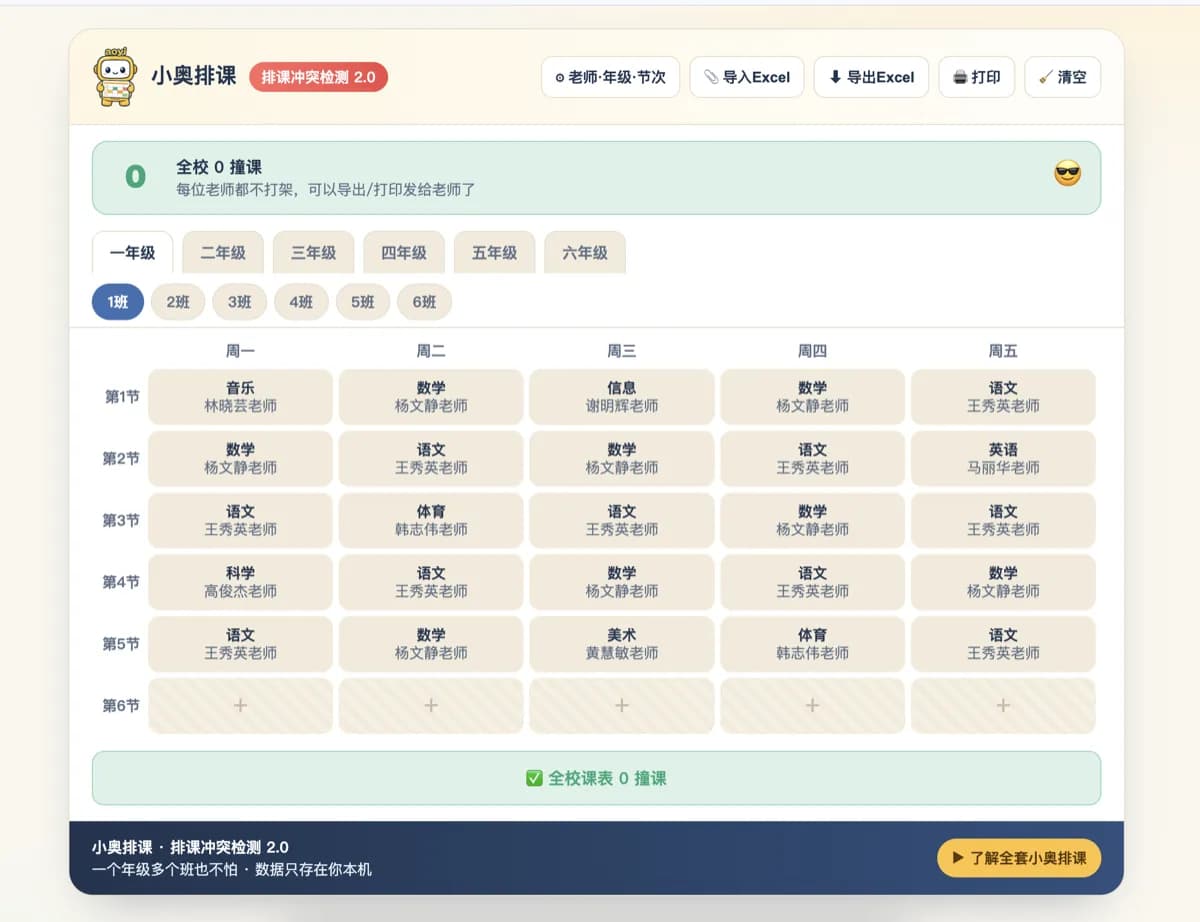Open 周二 第3节 体育 韩志伟老师 cell
The image size is (1200, 922).
(431, 520)
